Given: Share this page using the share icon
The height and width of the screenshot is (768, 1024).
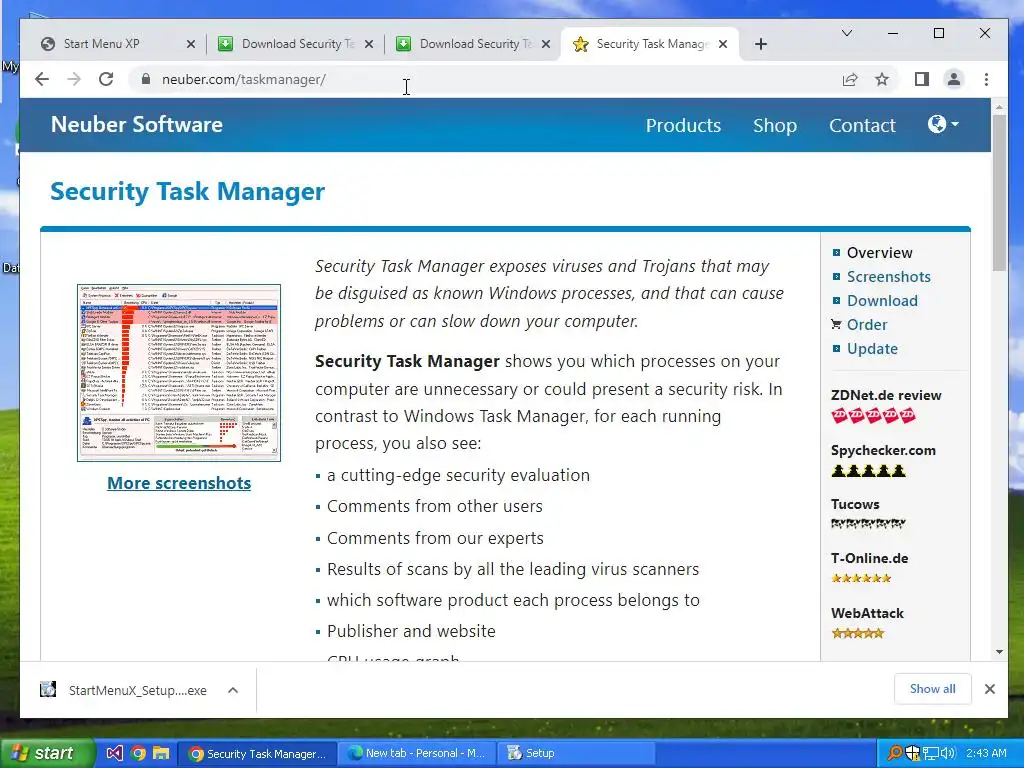Looking at the screenshot, I should tap(850, 80).
